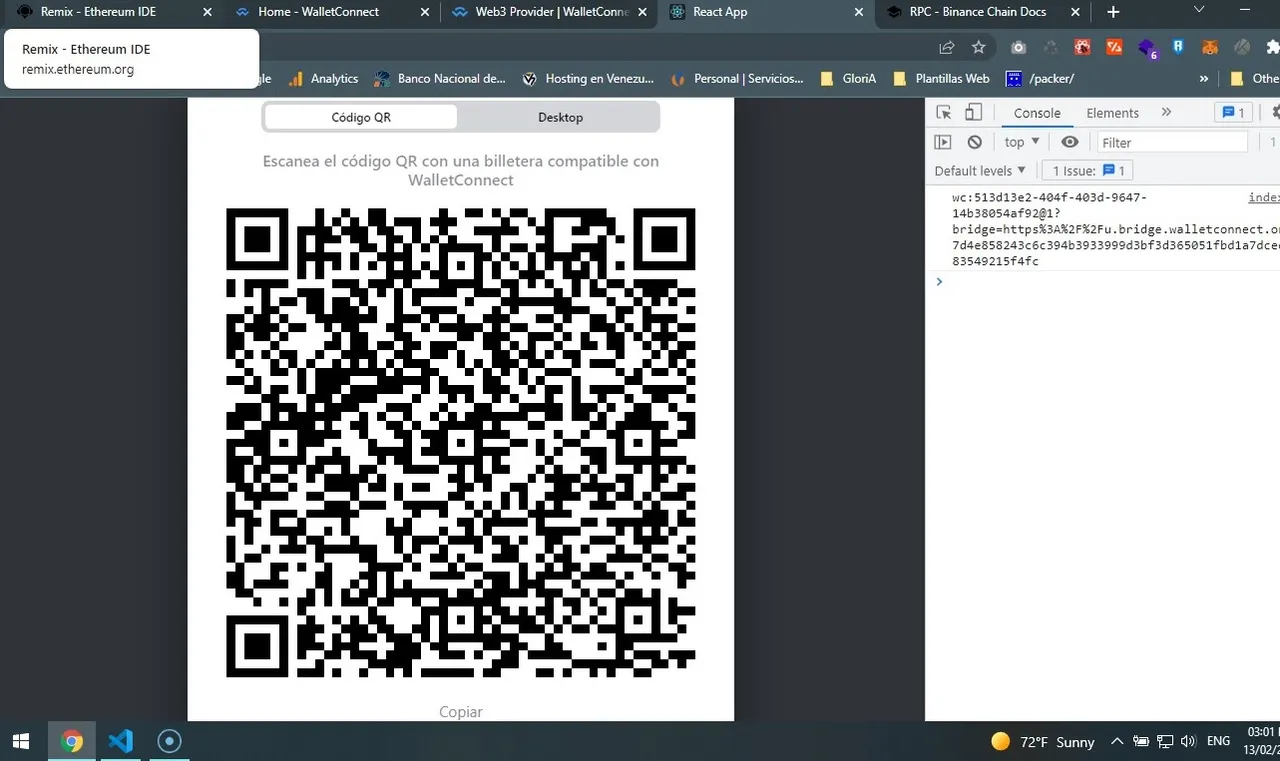The width and height of the screenshot is (1280, 761).
Task: Close the Remix - Ethereum IDE tab
Action: (x=207, y=12)
